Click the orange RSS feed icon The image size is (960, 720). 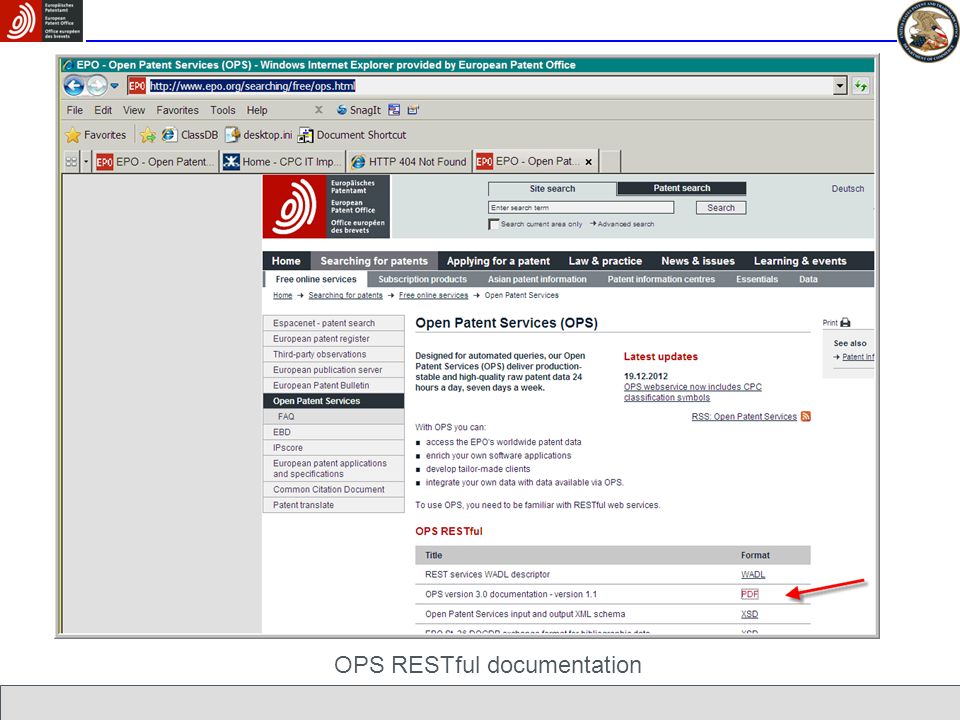(x=806, y=416)
